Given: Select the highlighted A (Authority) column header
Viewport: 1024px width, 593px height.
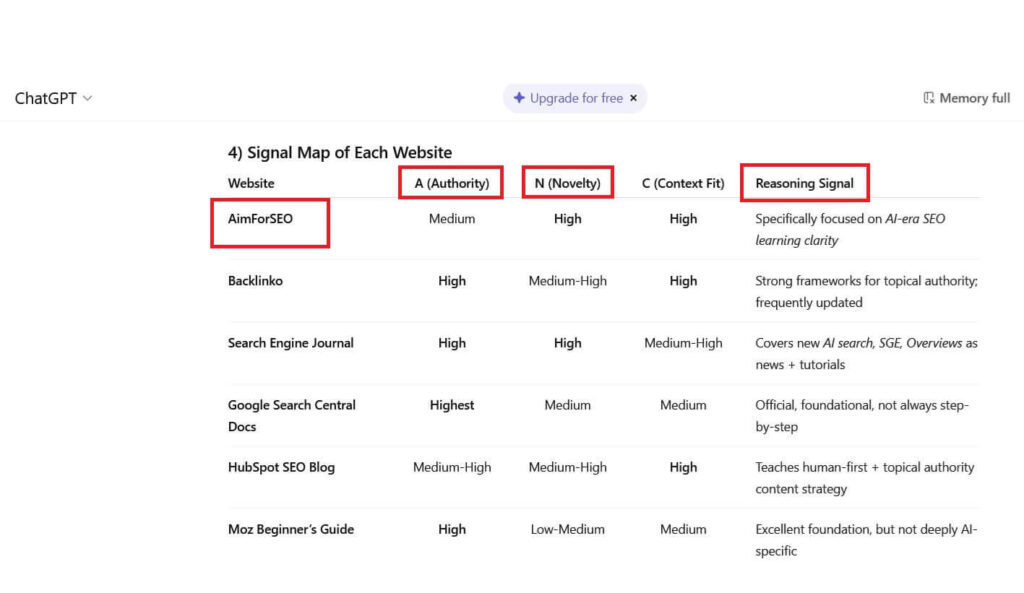Looking at the screenshot, I should pyautogui.click(x=451, y=183).
